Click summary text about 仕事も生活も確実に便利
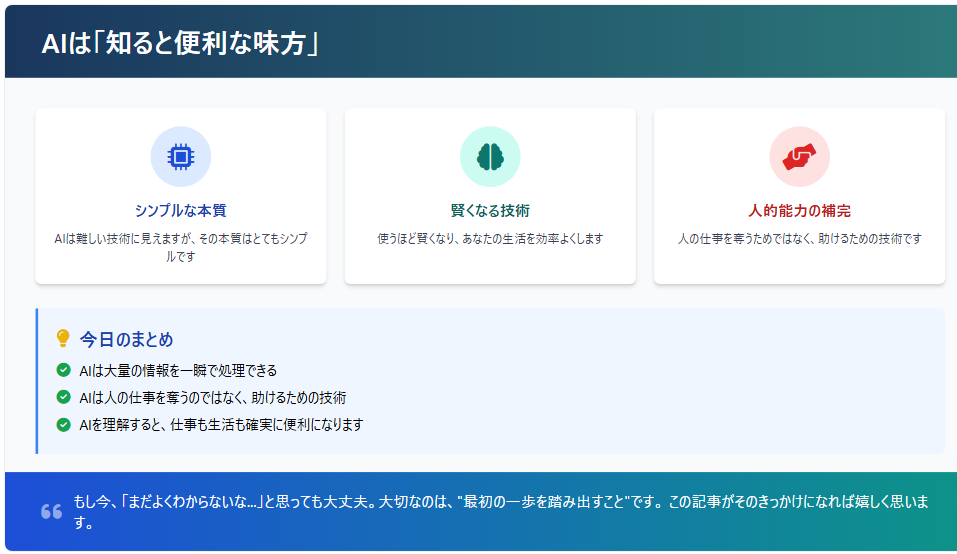This screenshot has width=957, height=554. point(221,424)
